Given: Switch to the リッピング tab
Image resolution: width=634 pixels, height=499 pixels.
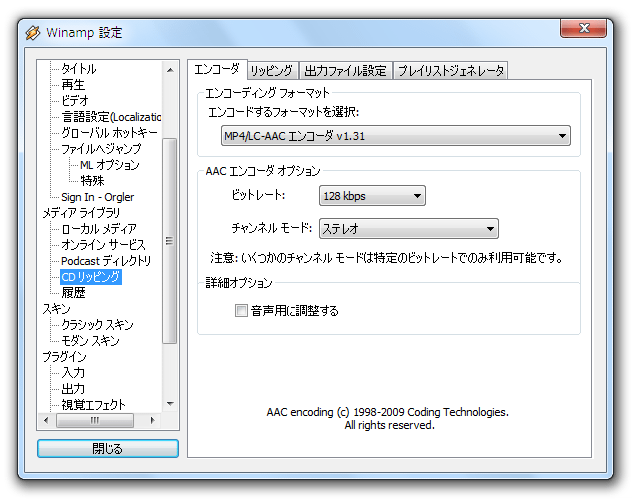Looking at the screenshot, I should pyautogui.click(x=272, y=71).
